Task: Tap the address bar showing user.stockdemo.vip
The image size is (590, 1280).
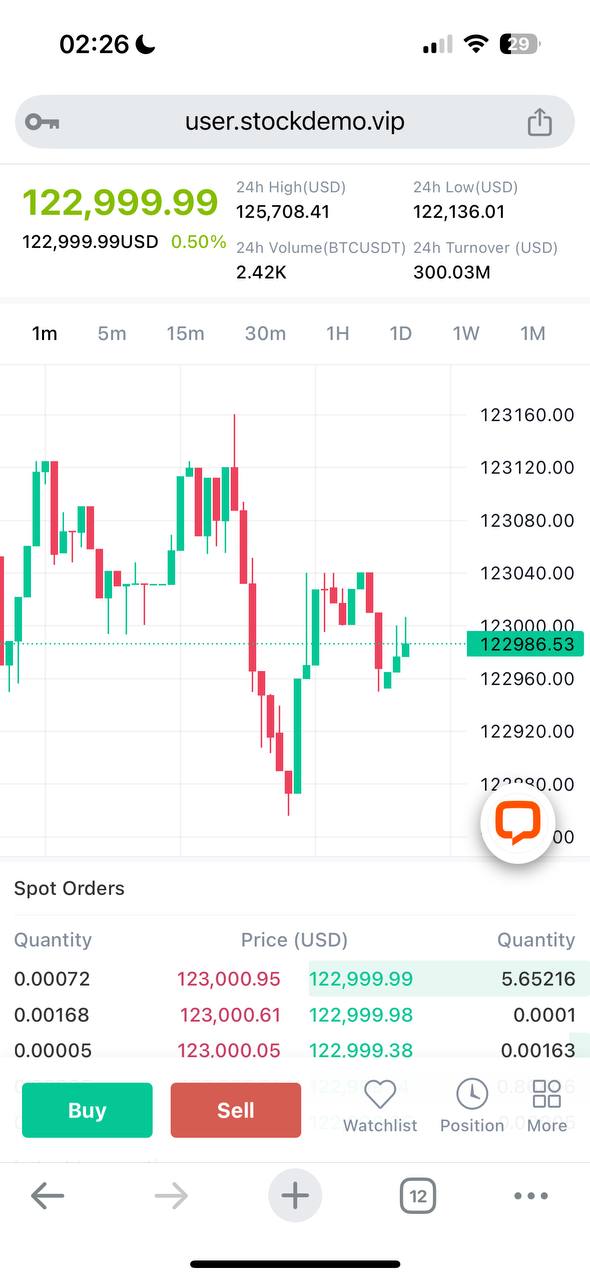Action: point(295,120)
